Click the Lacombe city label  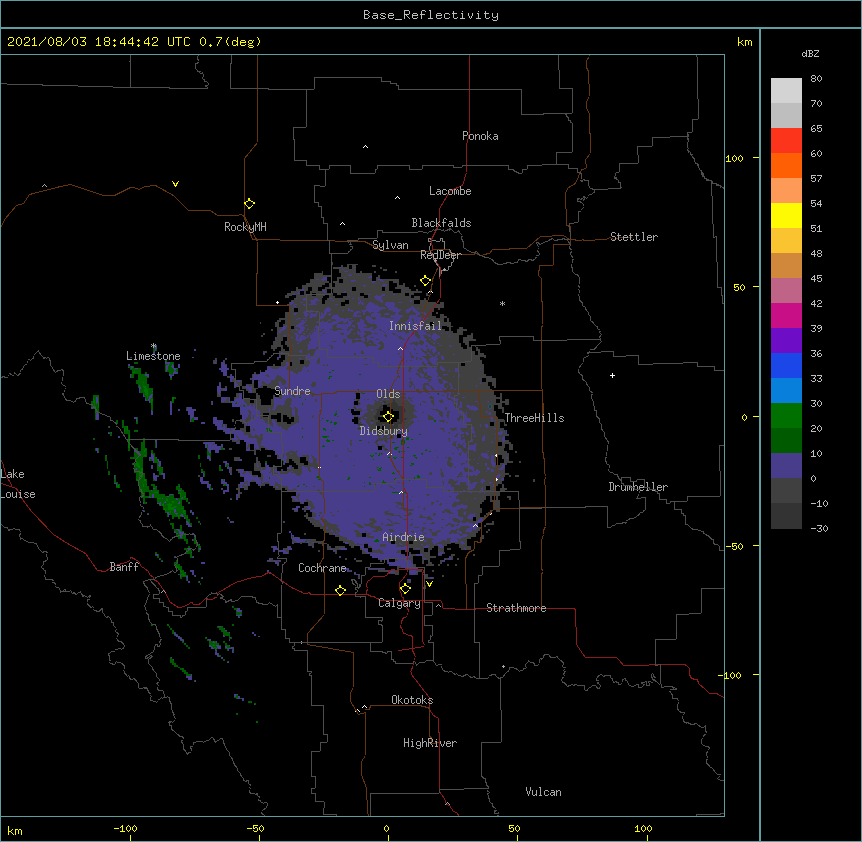click(x=450, y=191)
